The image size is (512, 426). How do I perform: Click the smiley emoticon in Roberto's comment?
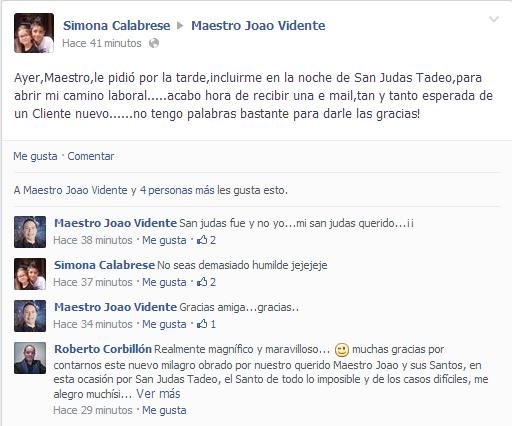click(x=341, y=350)
